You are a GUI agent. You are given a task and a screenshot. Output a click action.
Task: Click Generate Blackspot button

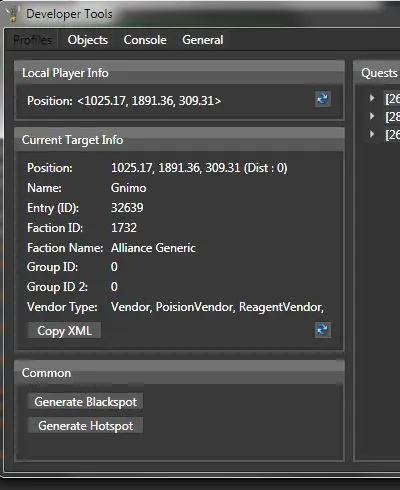[x=85, y=401]
